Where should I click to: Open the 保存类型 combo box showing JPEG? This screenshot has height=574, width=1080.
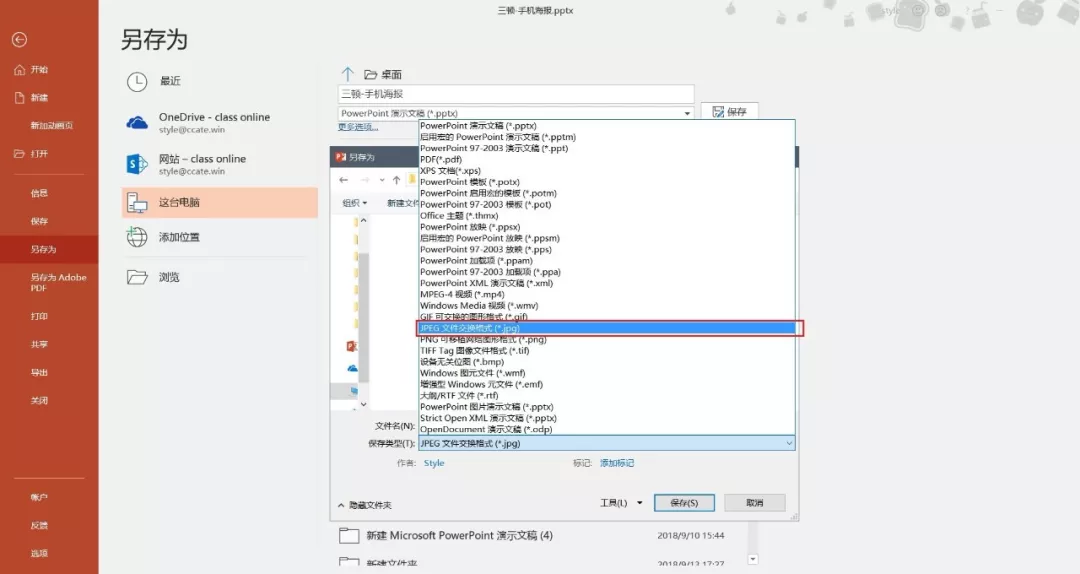click(x=607, y=443)
